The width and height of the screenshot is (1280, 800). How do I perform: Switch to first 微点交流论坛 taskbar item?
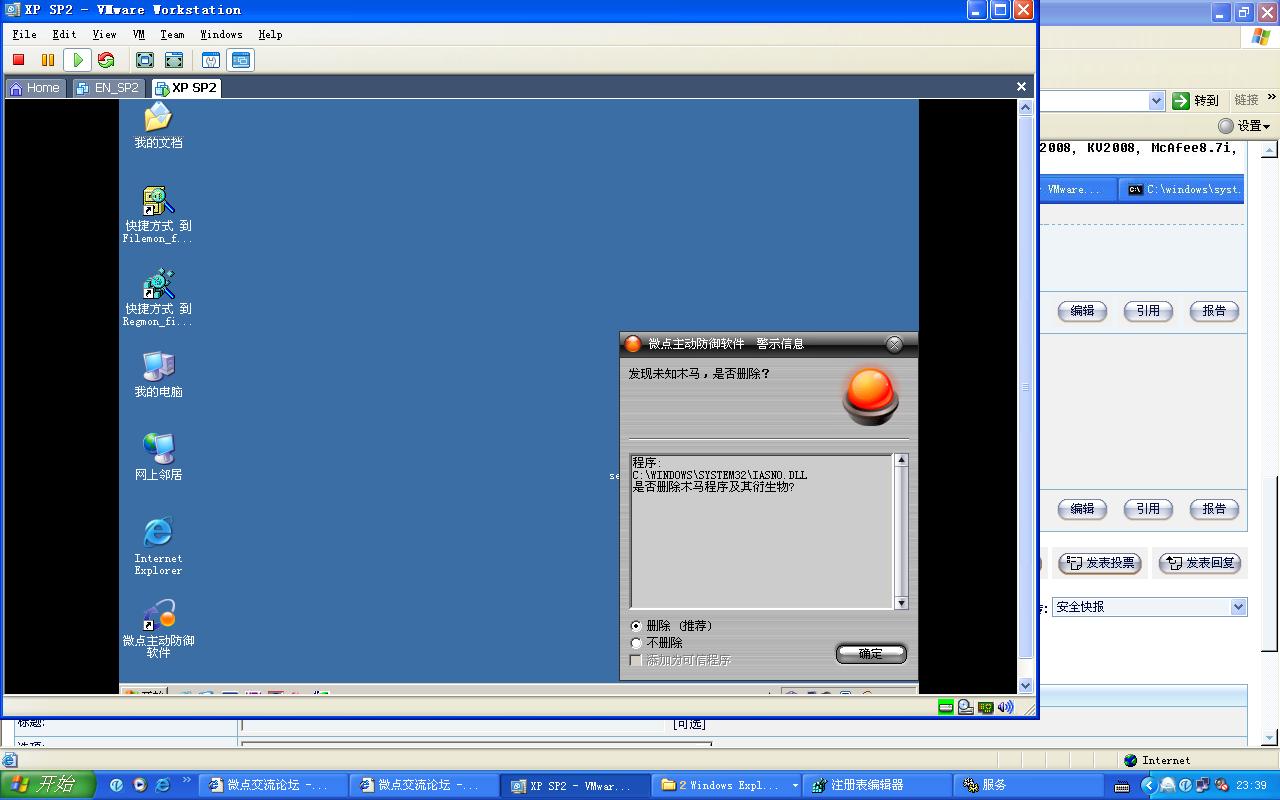272,785
